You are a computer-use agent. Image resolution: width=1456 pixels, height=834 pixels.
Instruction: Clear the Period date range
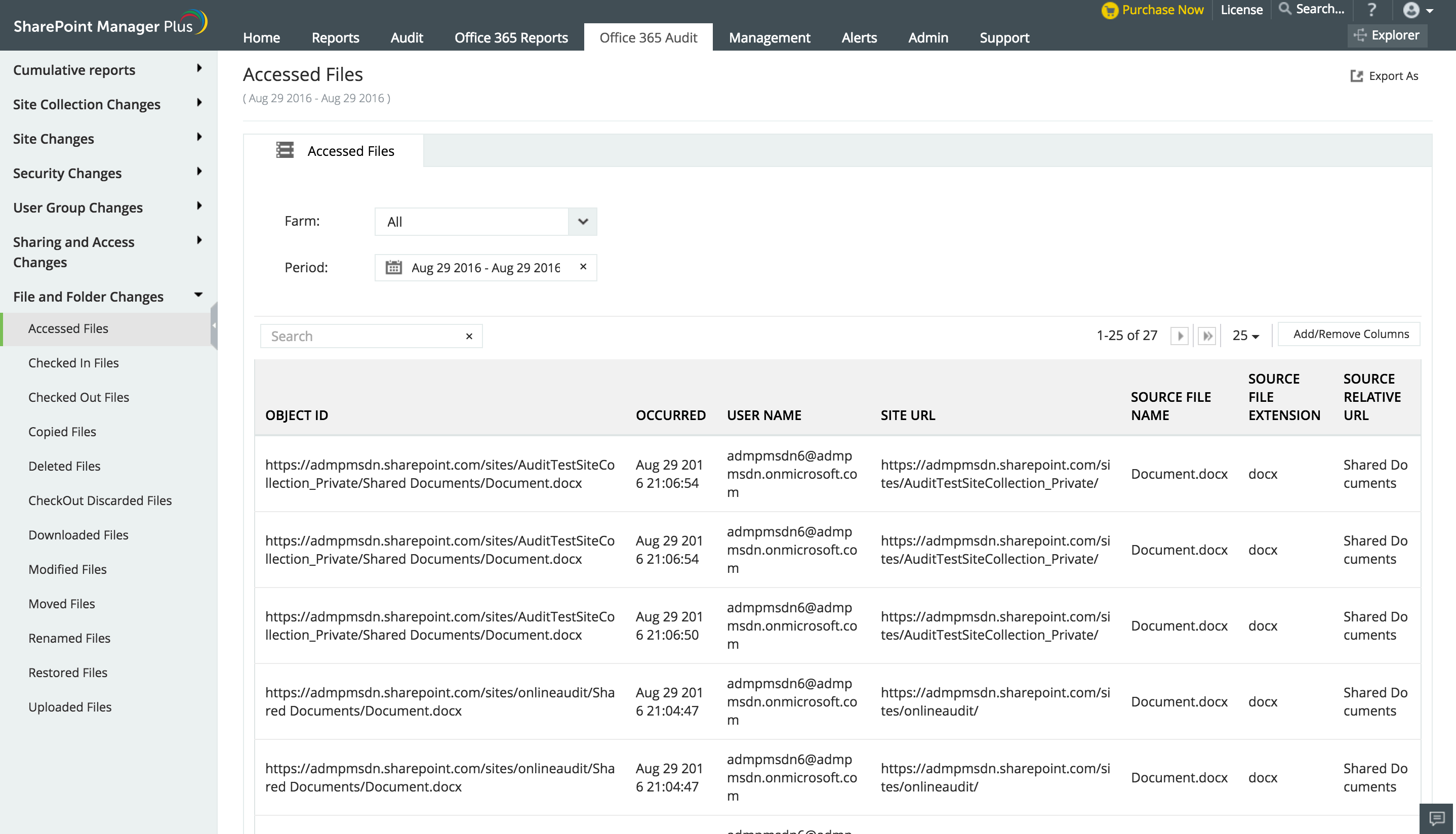tap(583, 267)
